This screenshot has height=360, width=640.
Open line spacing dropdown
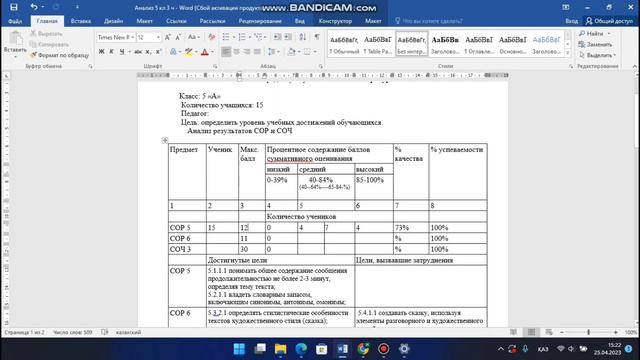tap(273, 52)
